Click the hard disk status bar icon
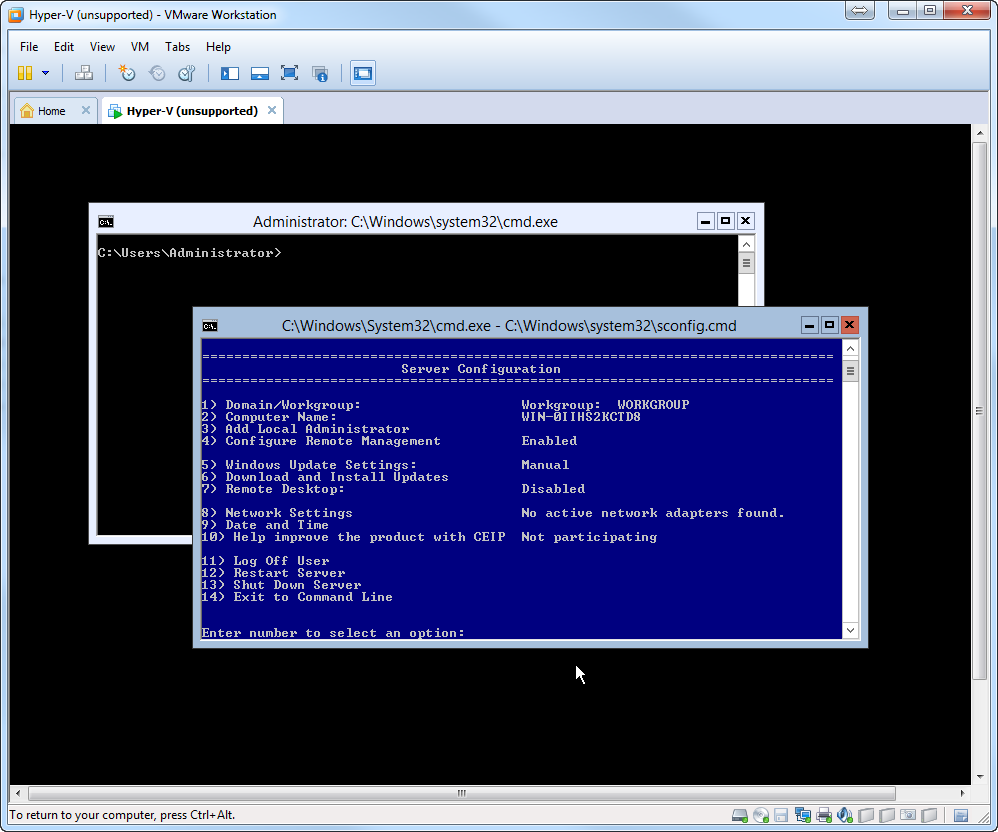Image resolution: width=998 pixels, height=832 pixels. [739, 815]
